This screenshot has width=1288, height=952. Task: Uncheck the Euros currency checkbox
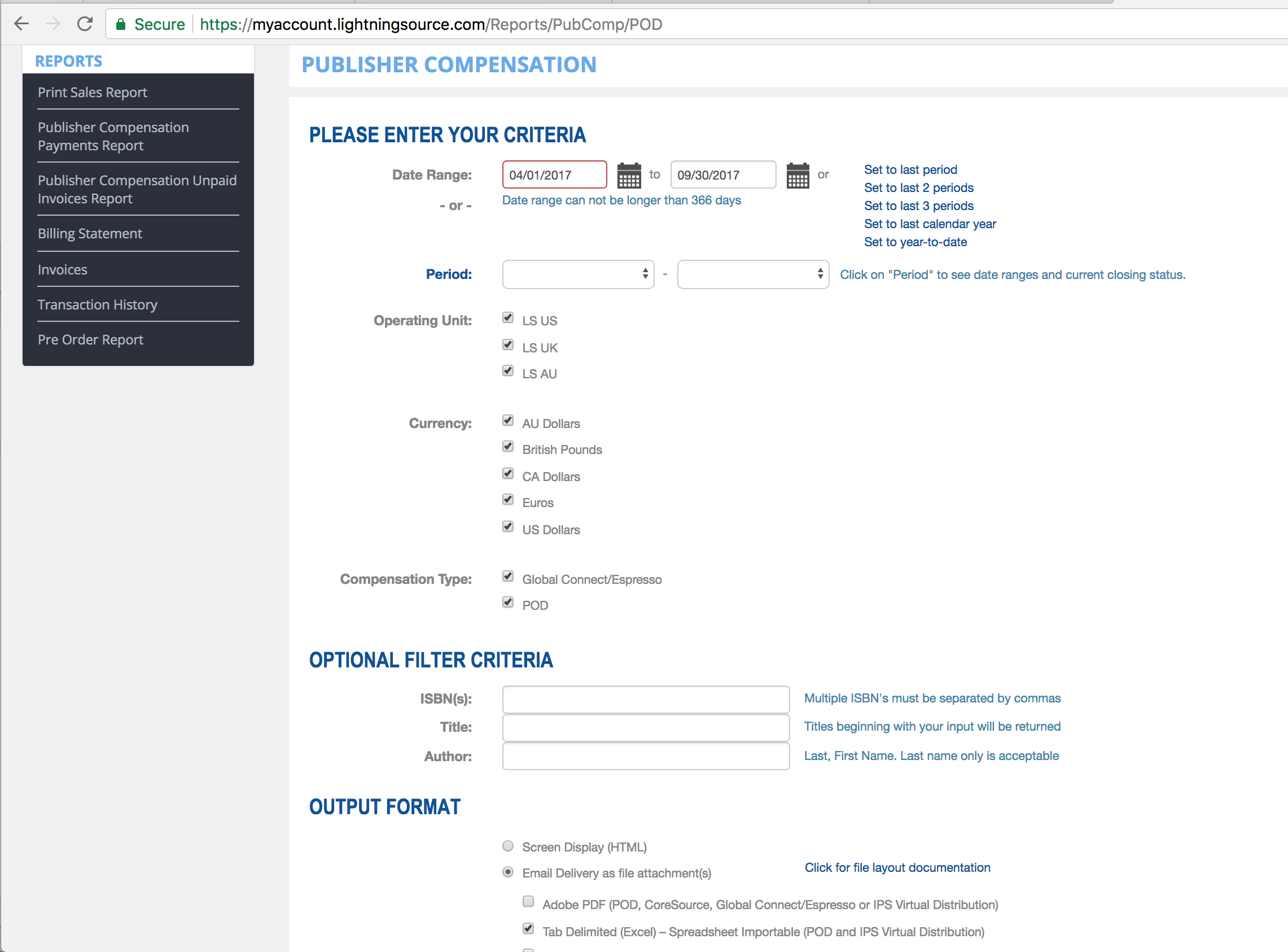tap(507, 500)
